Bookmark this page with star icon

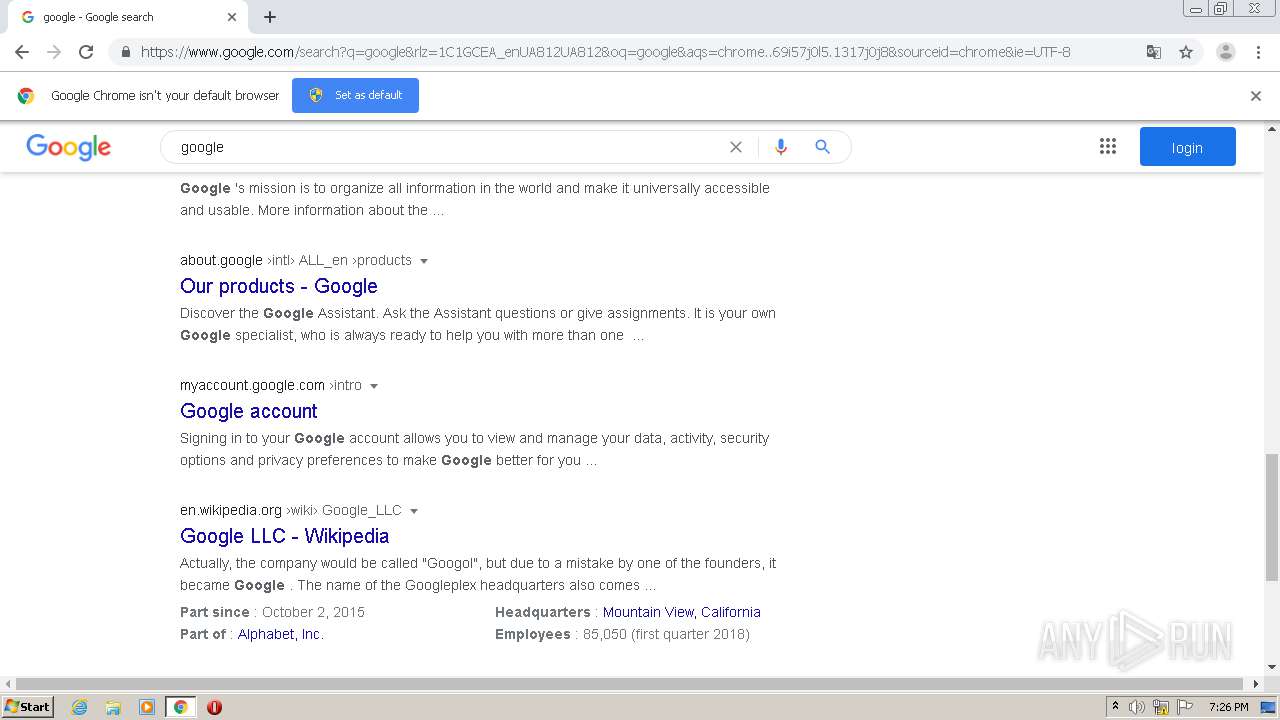(x=1186, y=52)
